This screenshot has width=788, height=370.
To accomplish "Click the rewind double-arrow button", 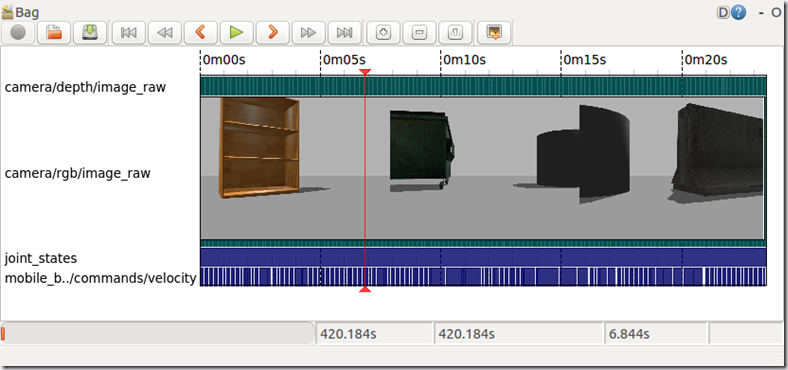I will point(165,33).
